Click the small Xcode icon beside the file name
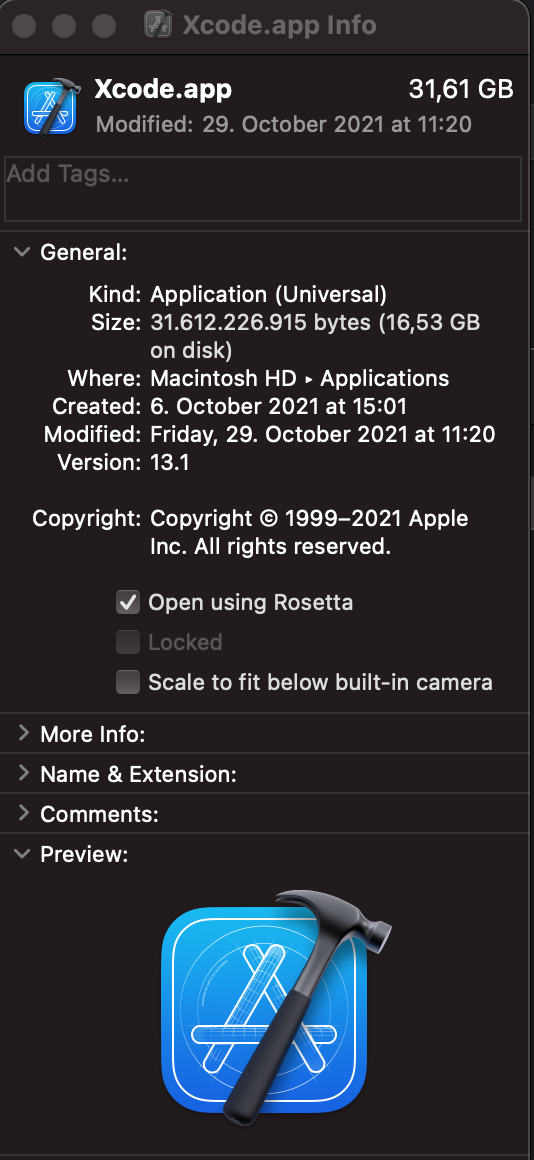The height and width of the screenshot is (1160, 534). point(50,108)
